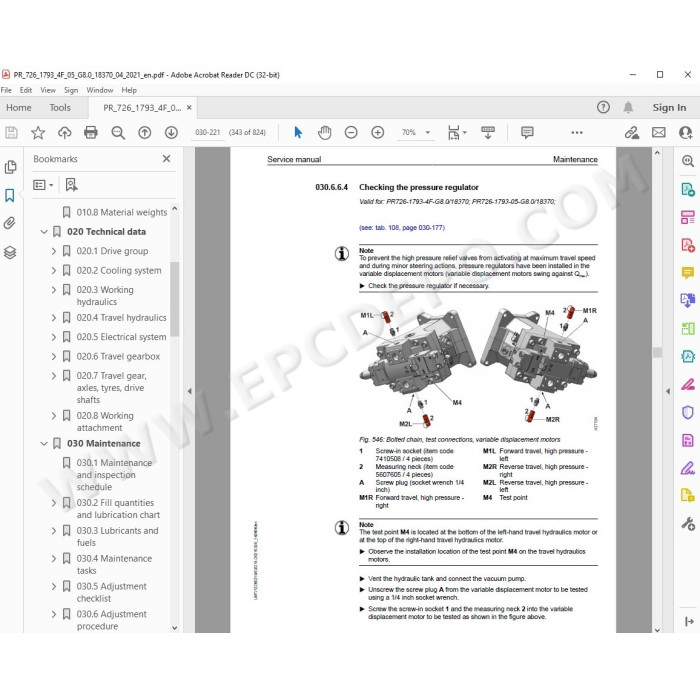Follow the 'see: tab. 108, page 030-177' link
The height and width of the screenshot is (700, 700).
pos(402,228)
